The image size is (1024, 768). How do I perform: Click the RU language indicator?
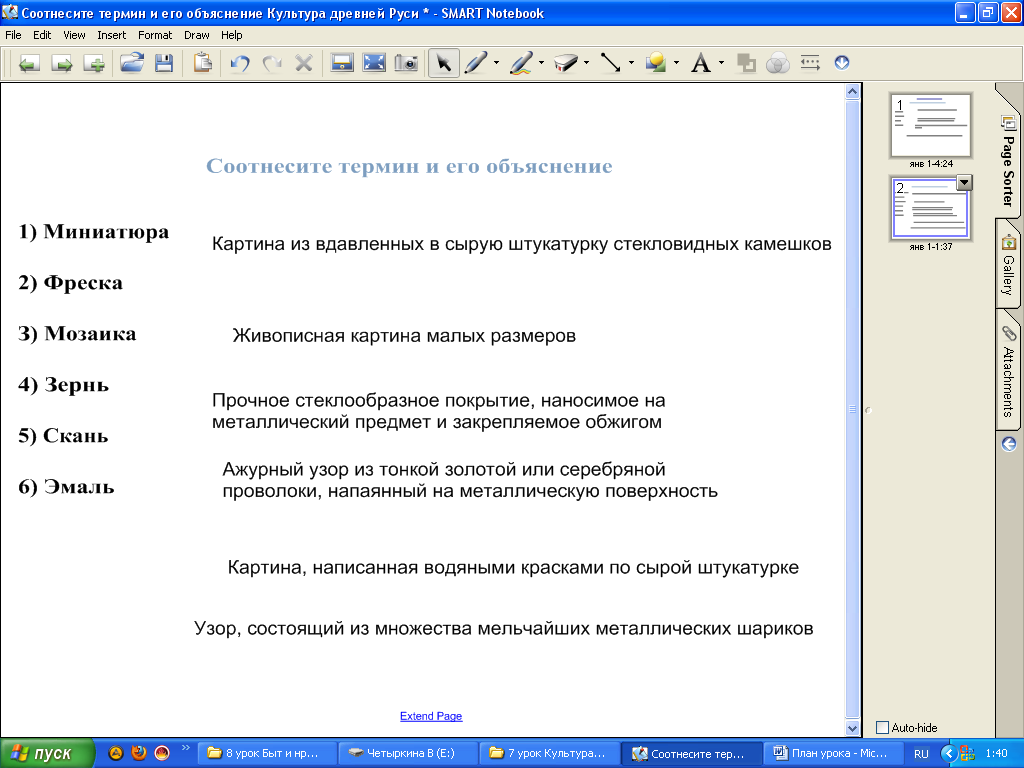[921, 754]
